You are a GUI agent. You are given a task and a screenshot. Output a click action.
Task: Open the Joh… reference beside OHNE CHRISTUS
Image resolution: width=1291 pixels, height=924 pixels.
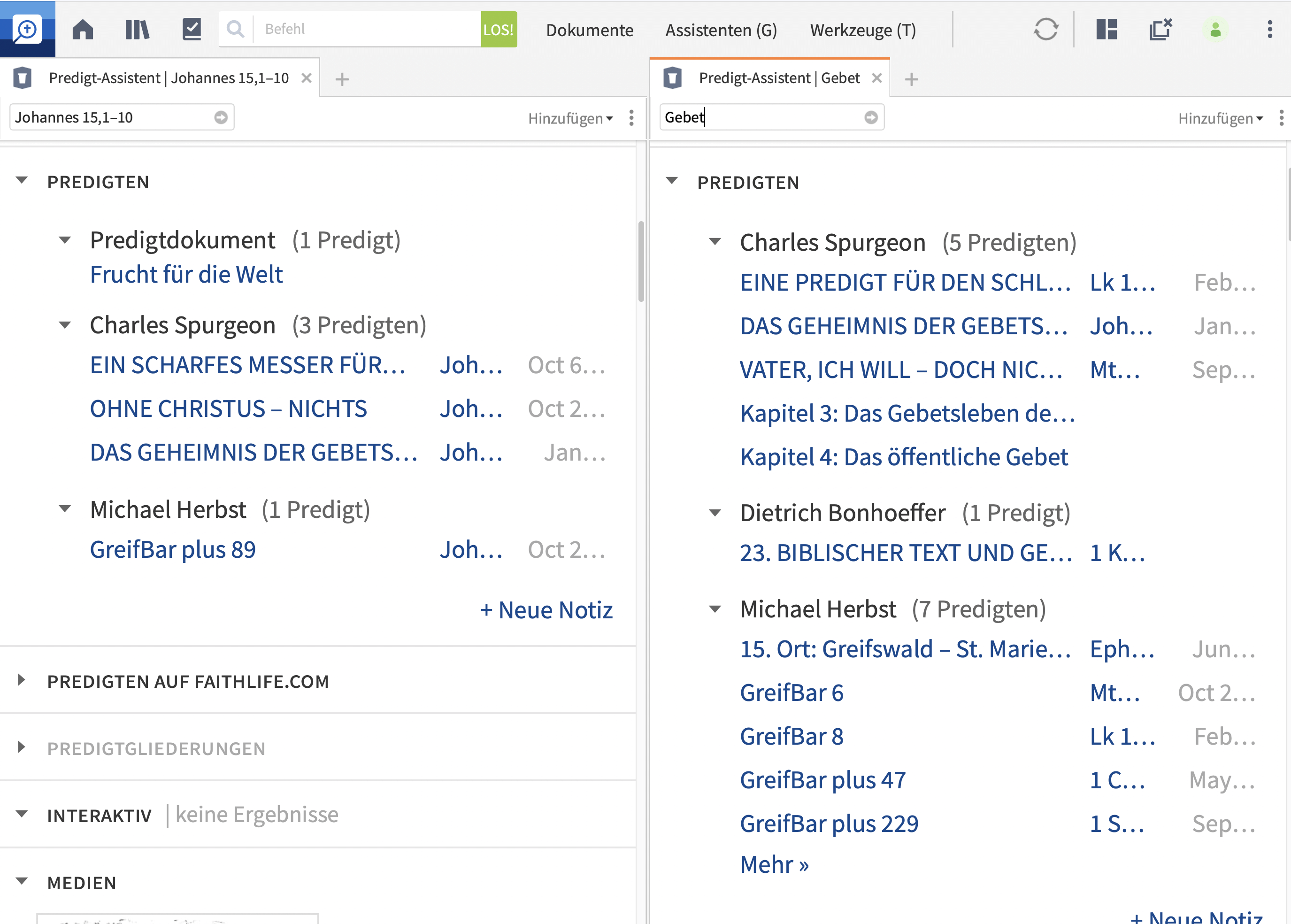click(471, 409)
